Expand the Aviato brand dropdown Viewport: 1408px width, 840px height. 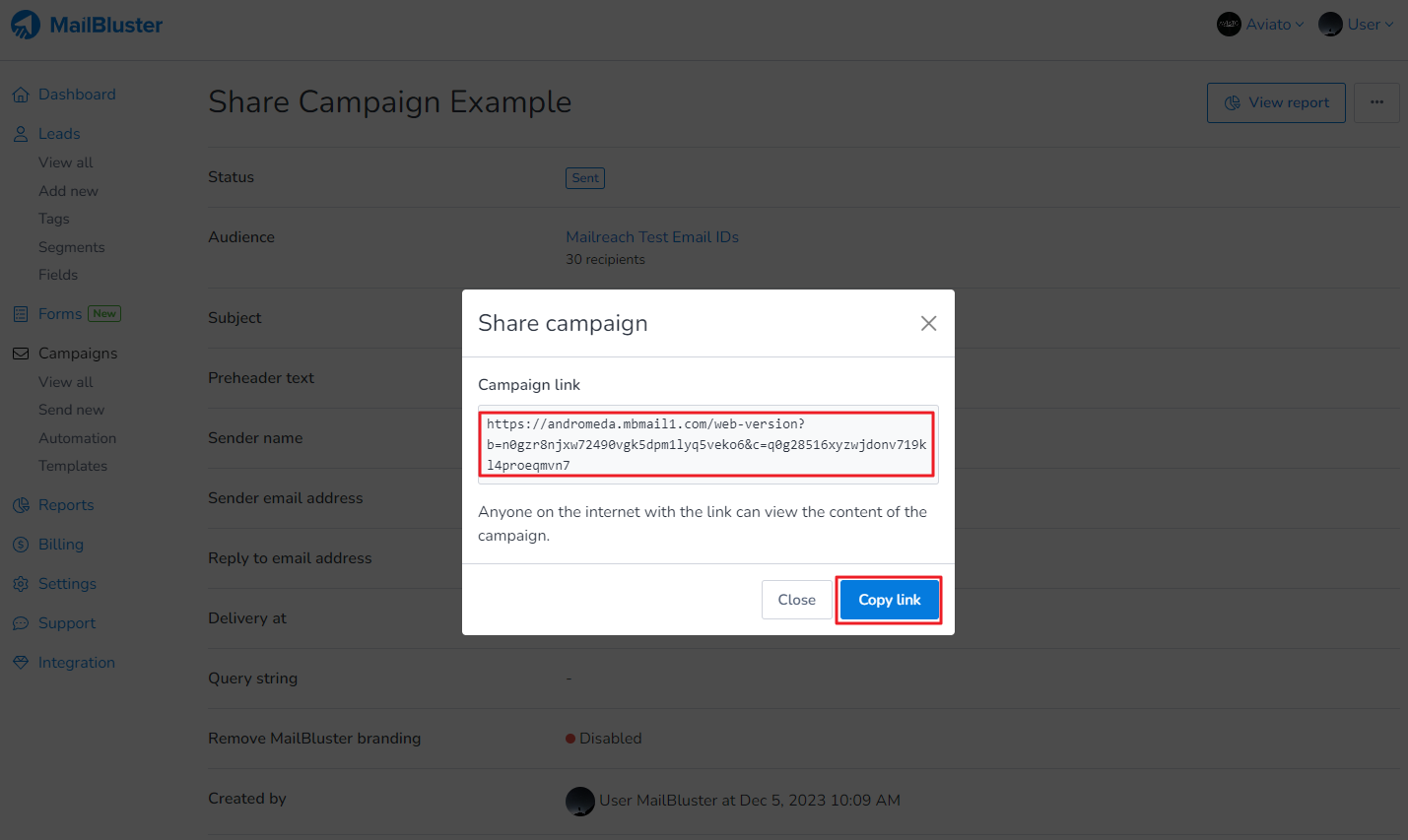(1260, 25)
